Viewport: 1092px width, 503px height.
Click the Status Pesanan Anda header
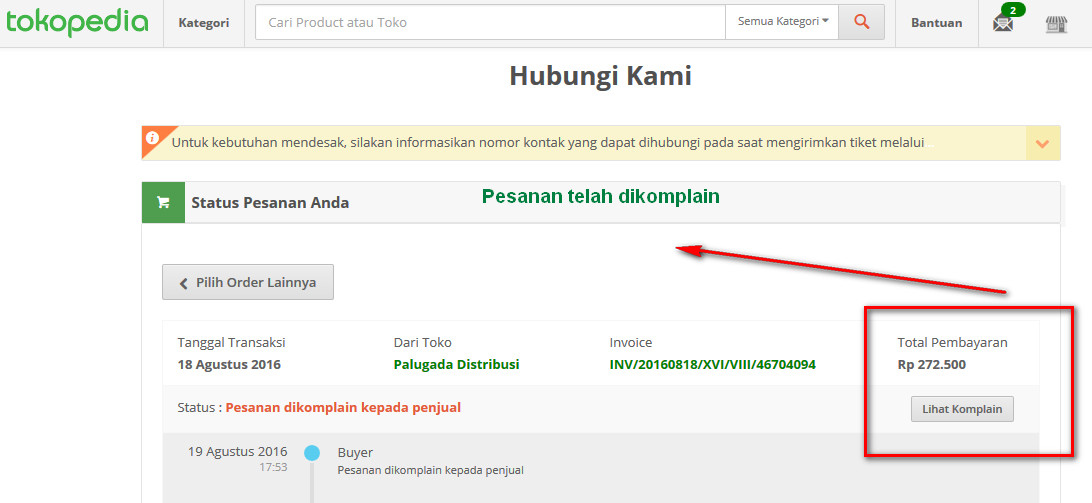click(270, 203)
